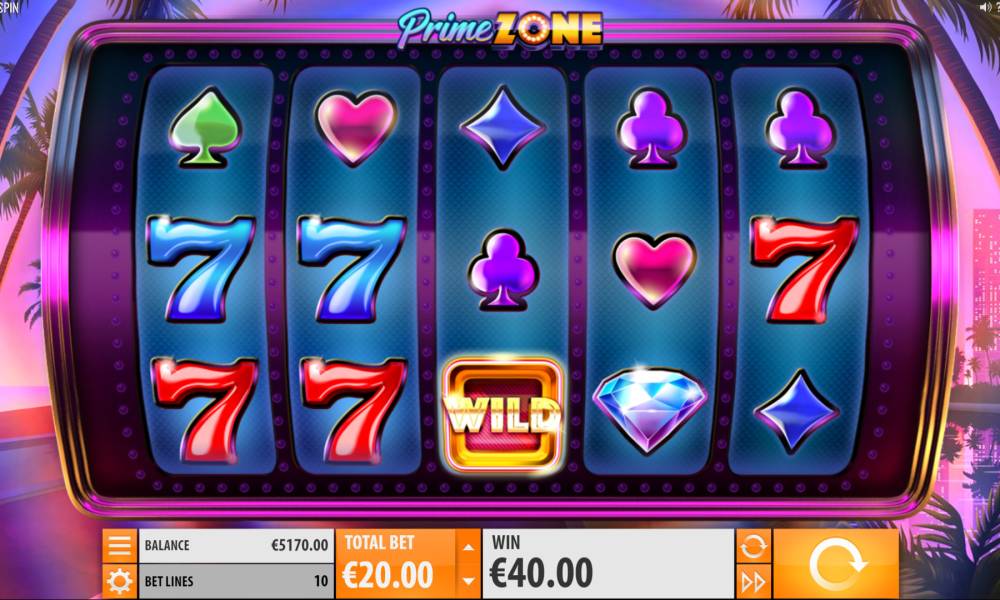
Task: Increase total bet with up arrow
Action: click(x=469, y=547)
